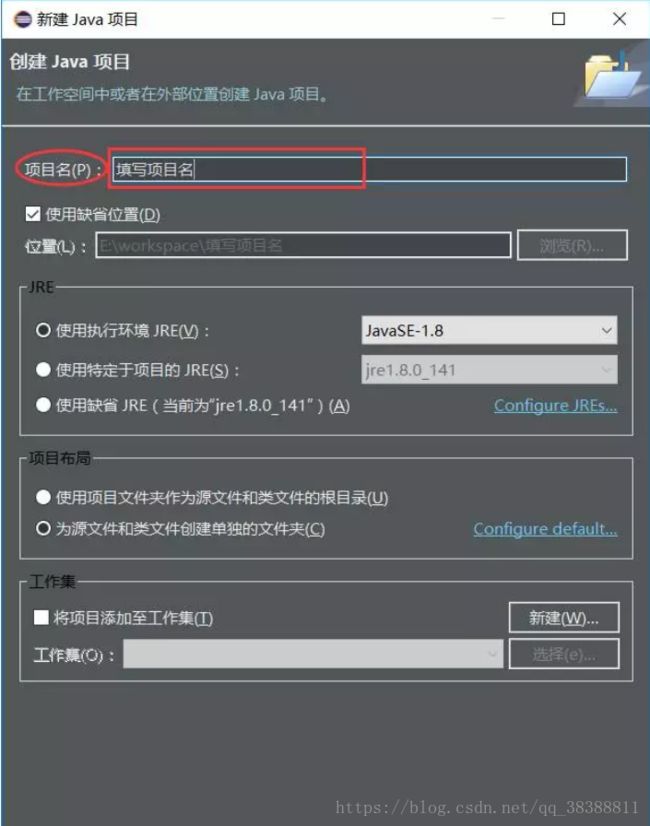
Task: Select 使用项目文件夹作为根目录 radio button
Action: [x=43, y=497]
